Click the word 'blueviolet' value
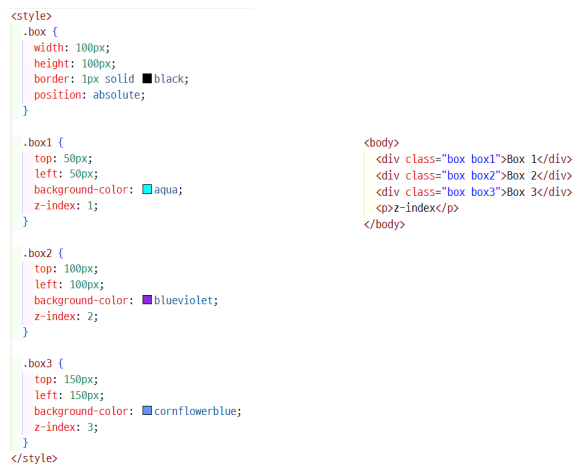 pos(184,300)
